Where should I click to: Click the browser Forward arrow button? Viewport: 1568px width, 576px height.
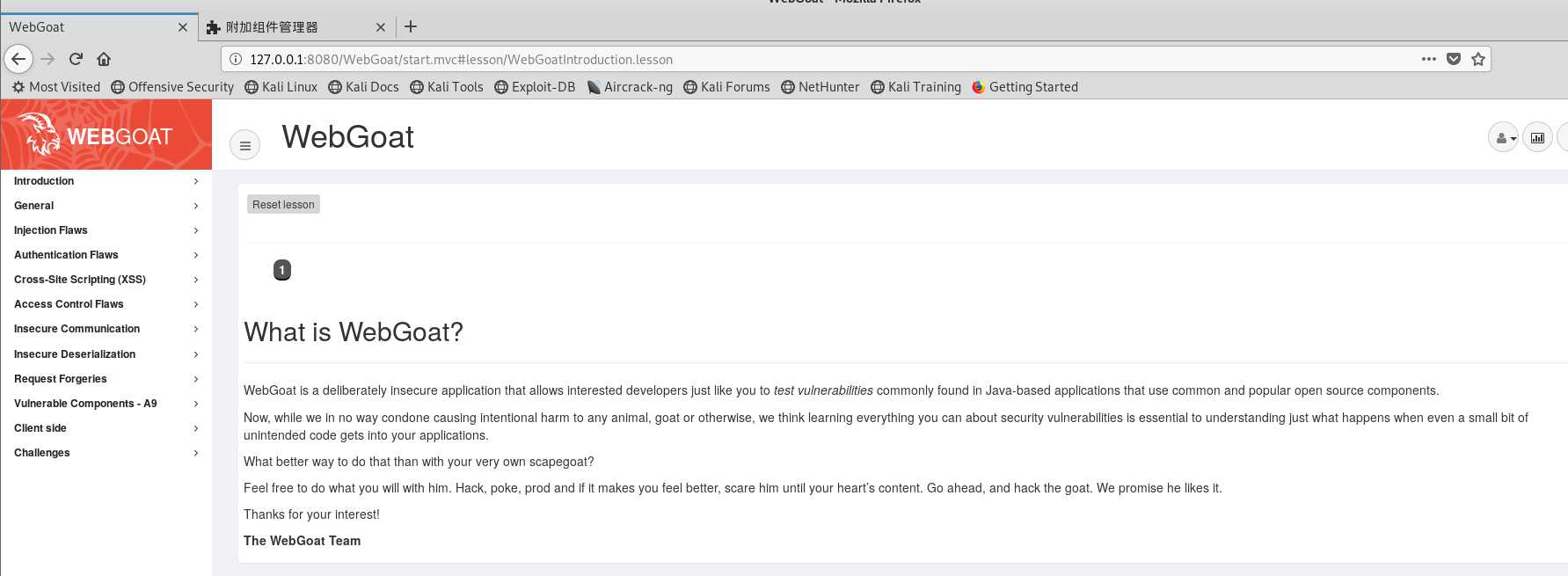click(48, 59)
